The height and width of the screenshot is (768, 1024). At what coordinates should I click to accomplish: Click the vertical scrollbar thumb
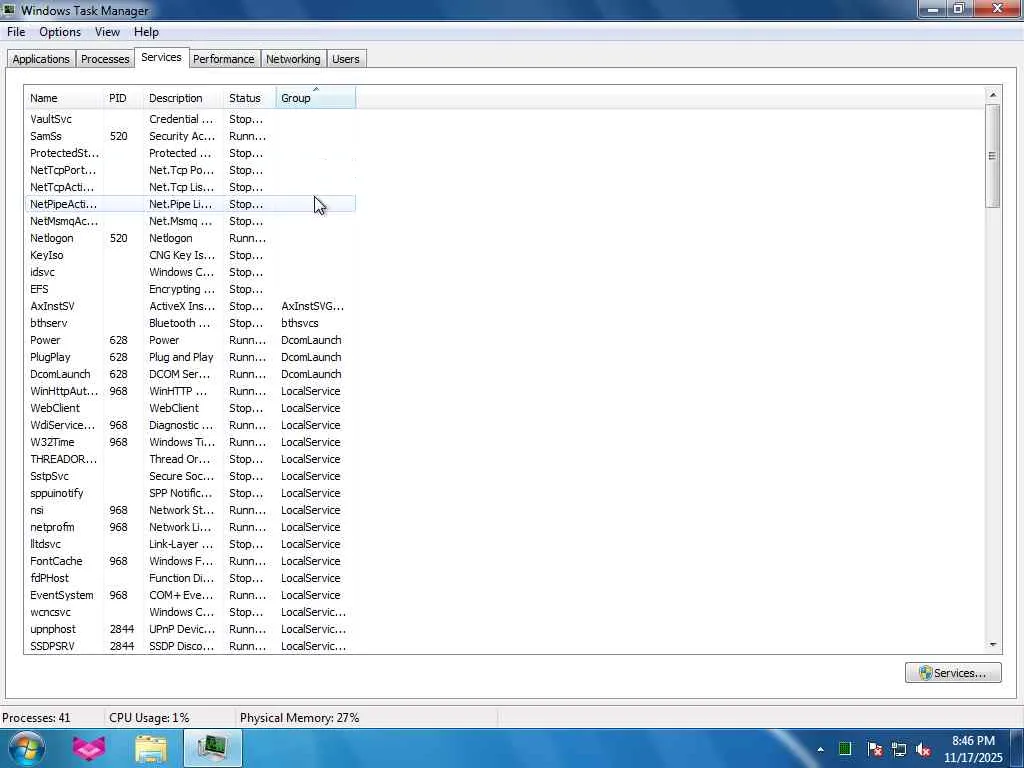pyautogui.click(x=993, y=155)
